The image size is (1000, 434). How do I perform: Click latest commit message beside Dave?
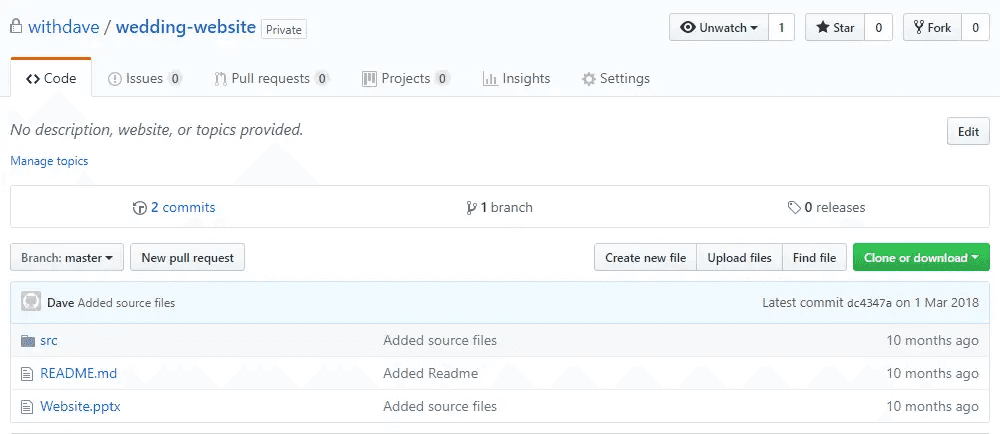click(x=126, y=303)
